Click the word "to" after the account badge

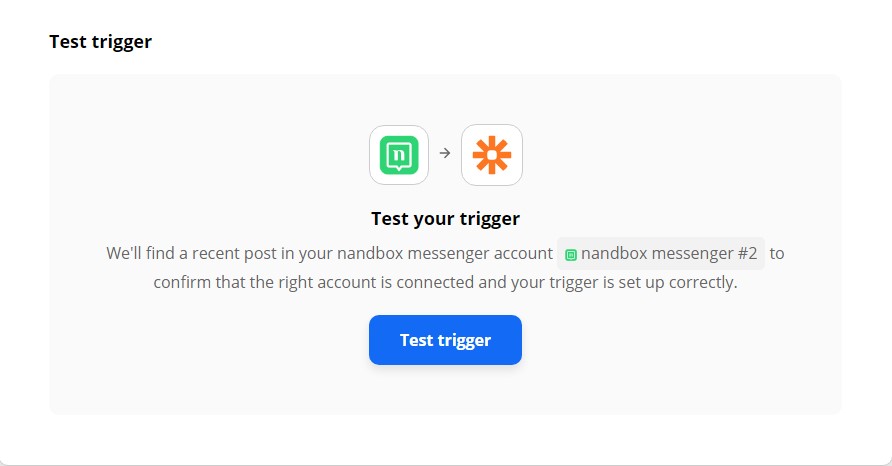[777, 253]
